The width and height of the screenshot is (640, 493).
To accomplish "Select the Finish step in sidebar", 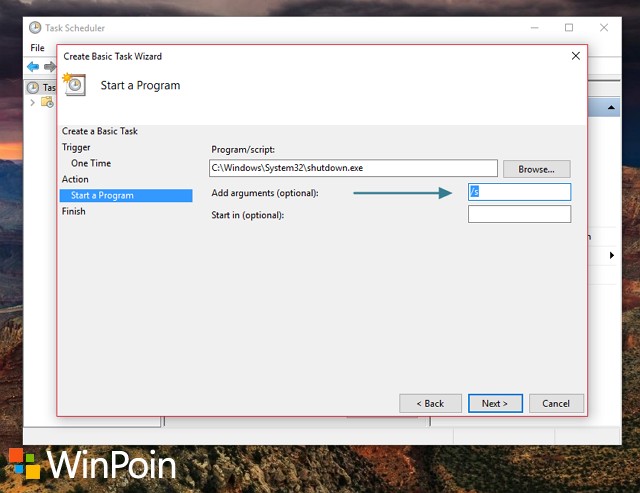I will [x=73, y=211].
